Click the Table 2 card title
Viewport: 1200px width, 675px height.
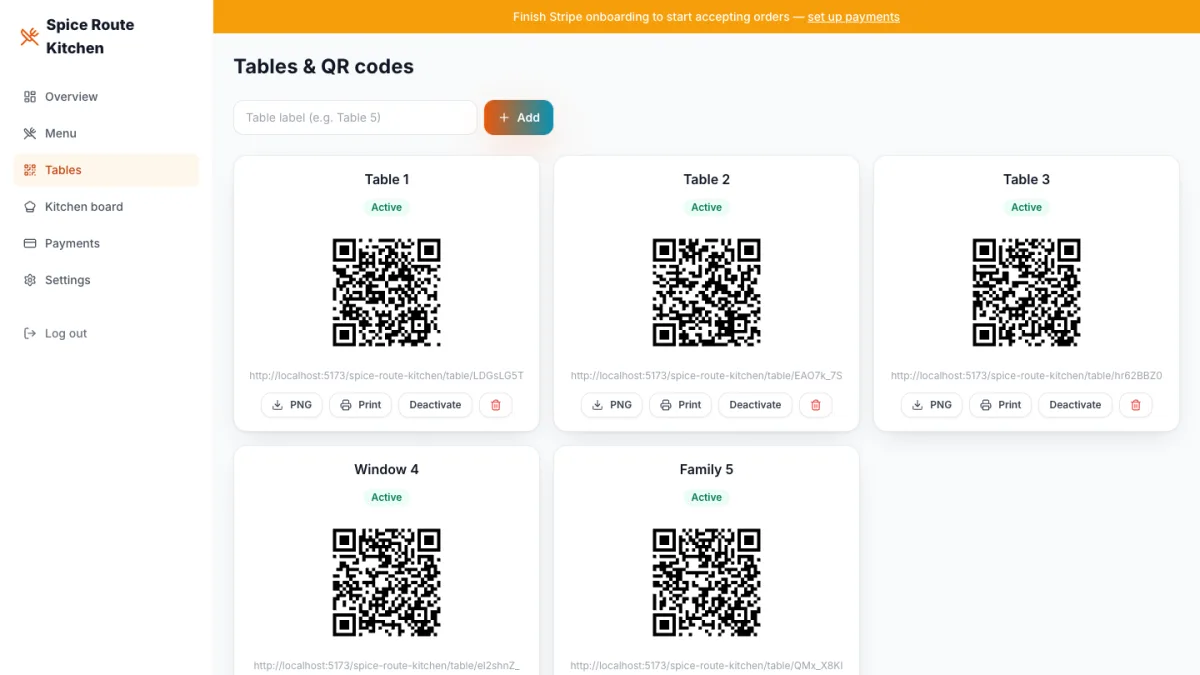coord(707,180)
